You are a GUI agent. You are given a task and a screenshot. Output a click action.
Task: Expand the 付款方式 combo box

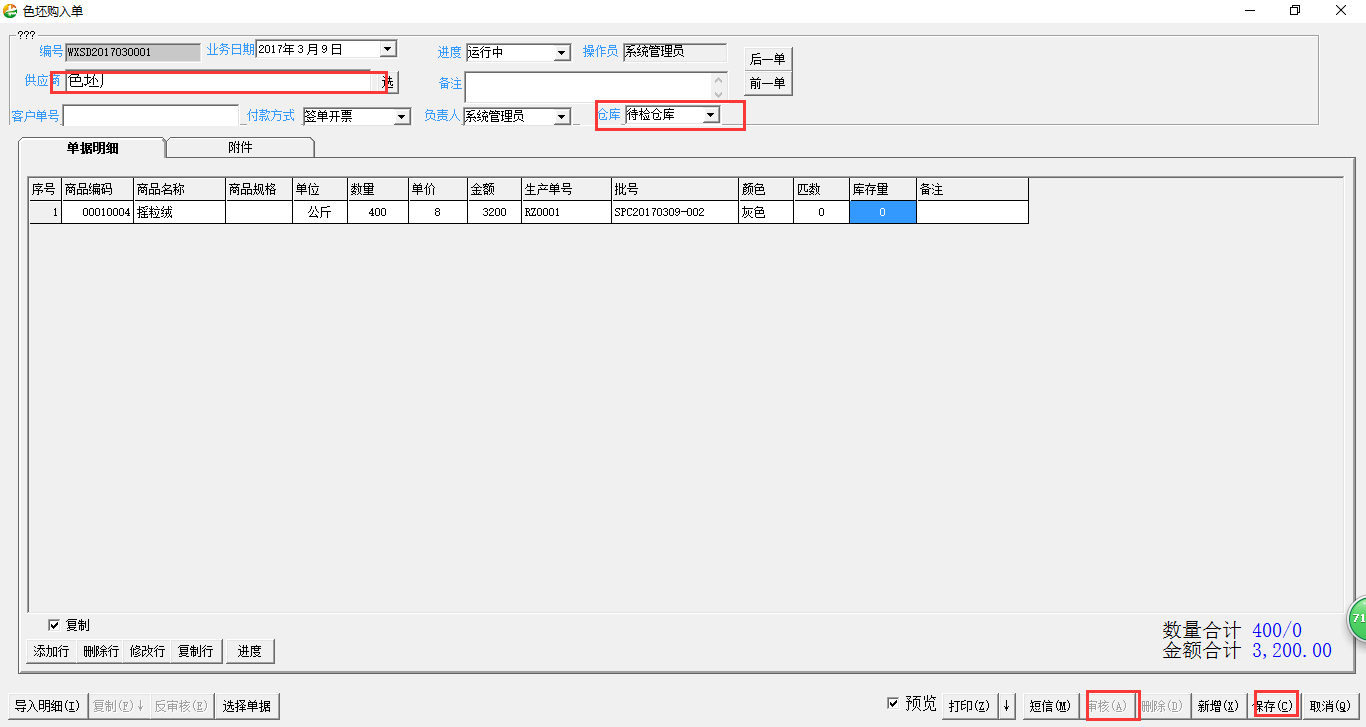402,116
